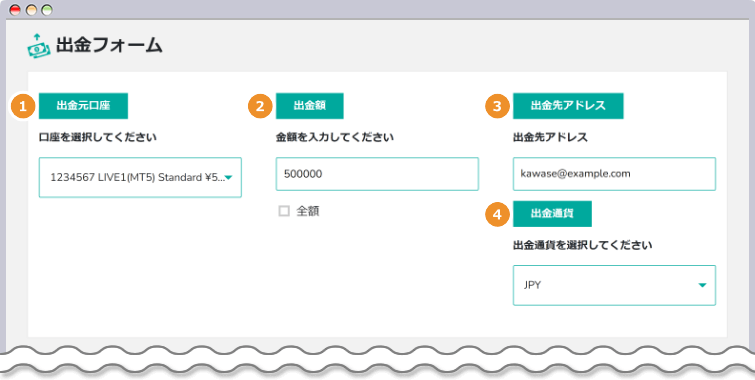Click the red close window button
Screen dimensions: 755x380
click(x=15, y=10)
